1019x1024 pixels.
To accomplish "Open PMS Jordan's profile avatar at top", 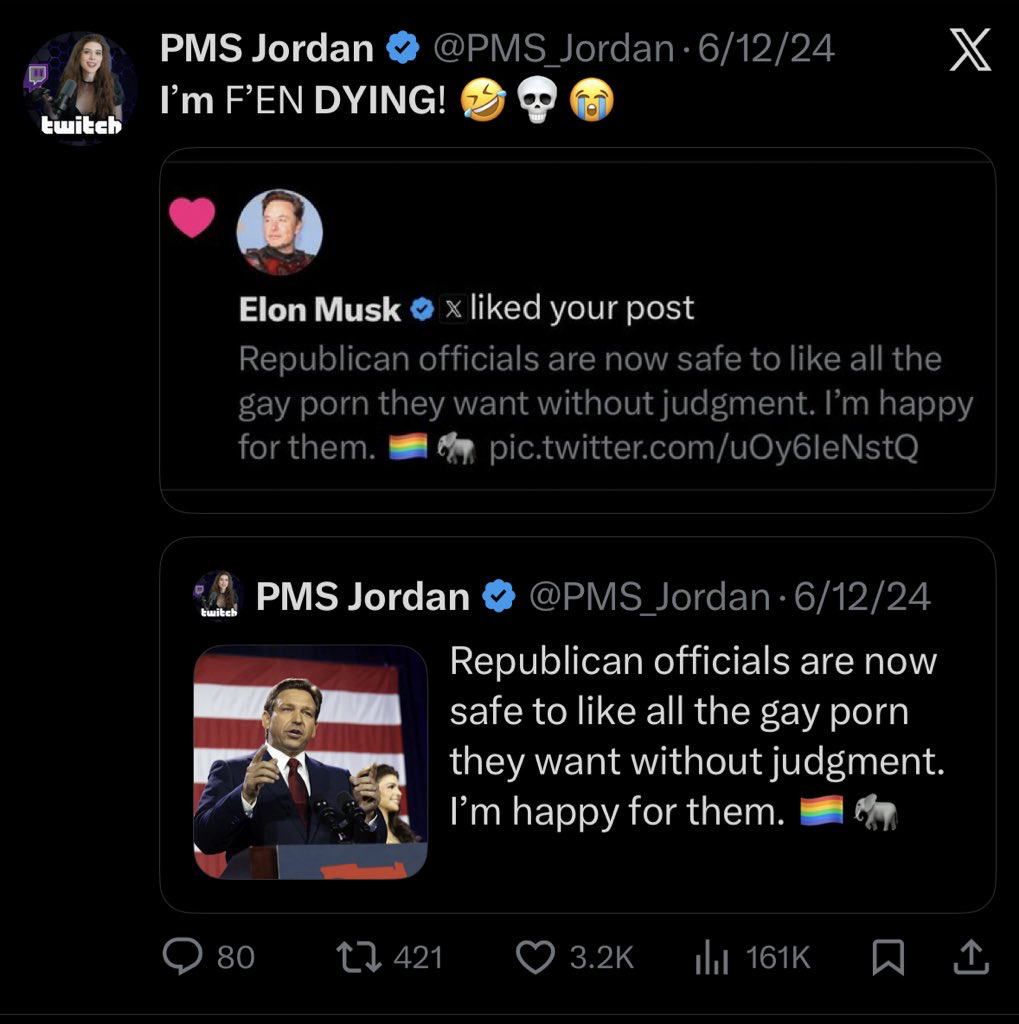I will (x=80, y=87).
